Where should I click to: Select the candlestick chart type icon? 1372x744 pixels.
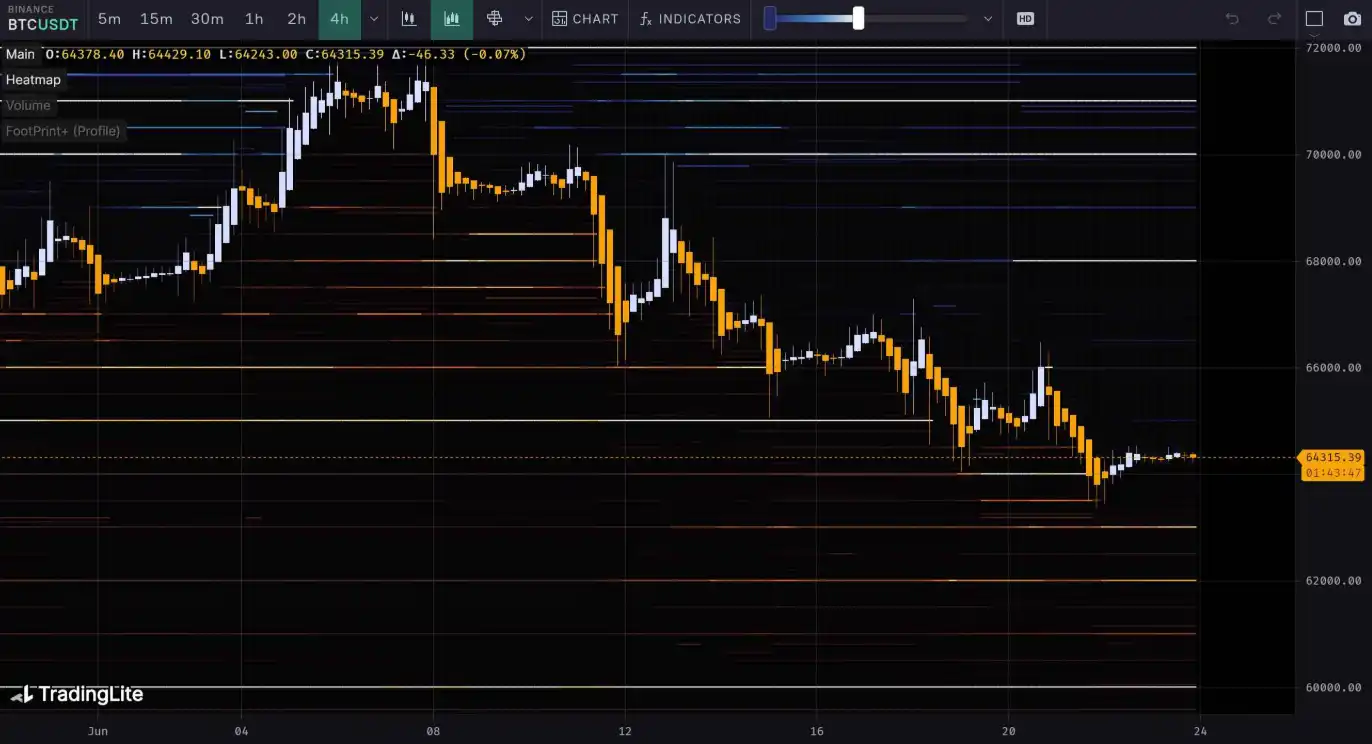pyautogui.click(x=408, y=19)
